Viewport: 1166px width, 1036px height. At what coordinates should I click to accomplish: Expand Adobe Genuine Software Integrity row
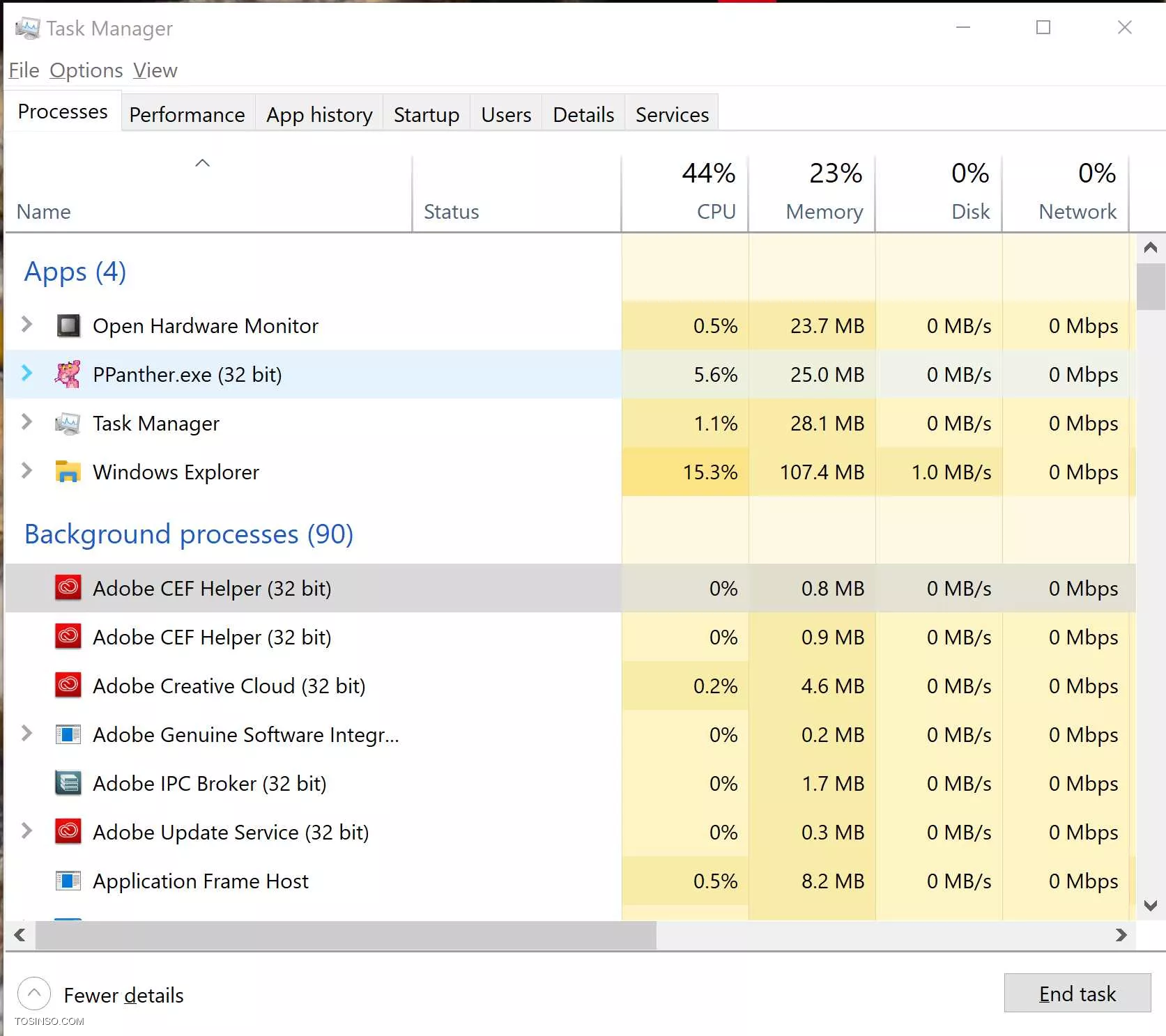point(27,733)
